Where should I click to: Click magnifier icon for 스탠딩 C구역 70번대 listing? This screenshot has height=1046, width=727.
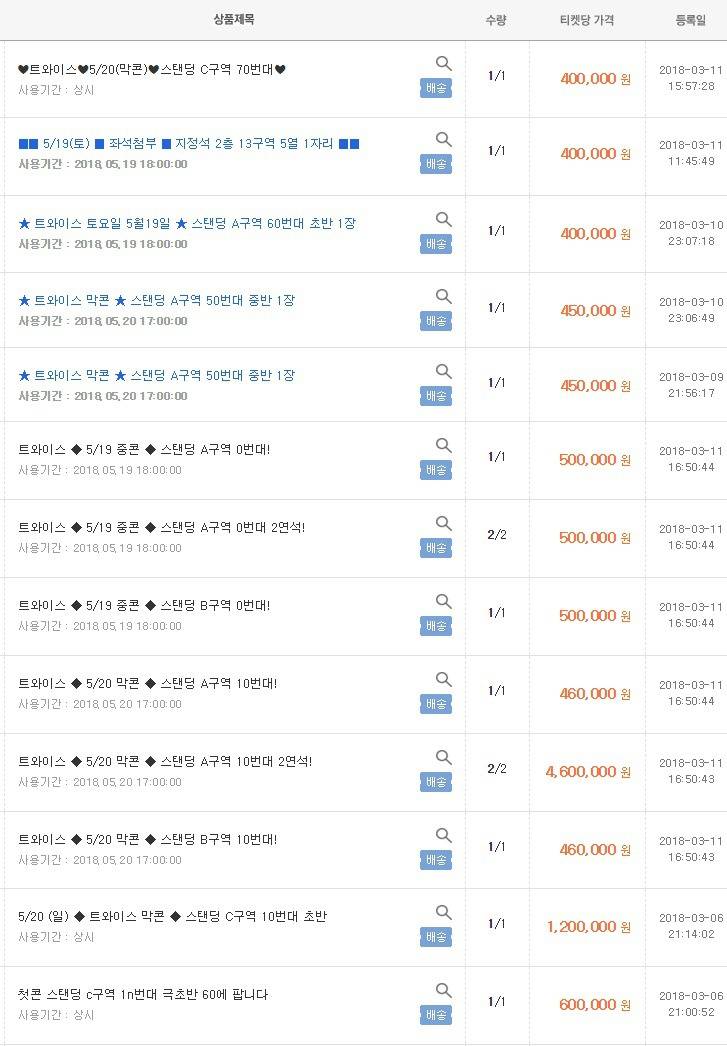444,63
